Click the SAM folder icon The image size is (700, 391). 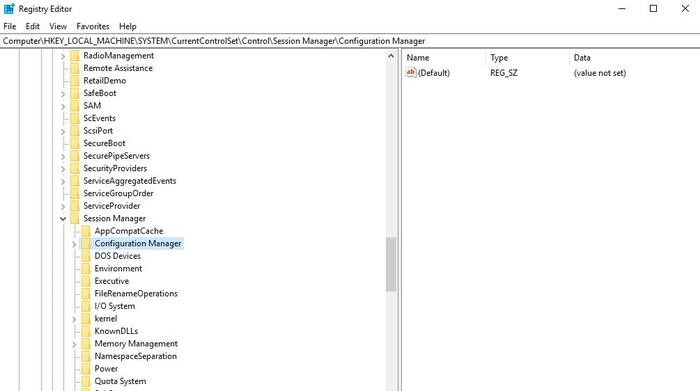pyautogui.click(x=75, y=106)
